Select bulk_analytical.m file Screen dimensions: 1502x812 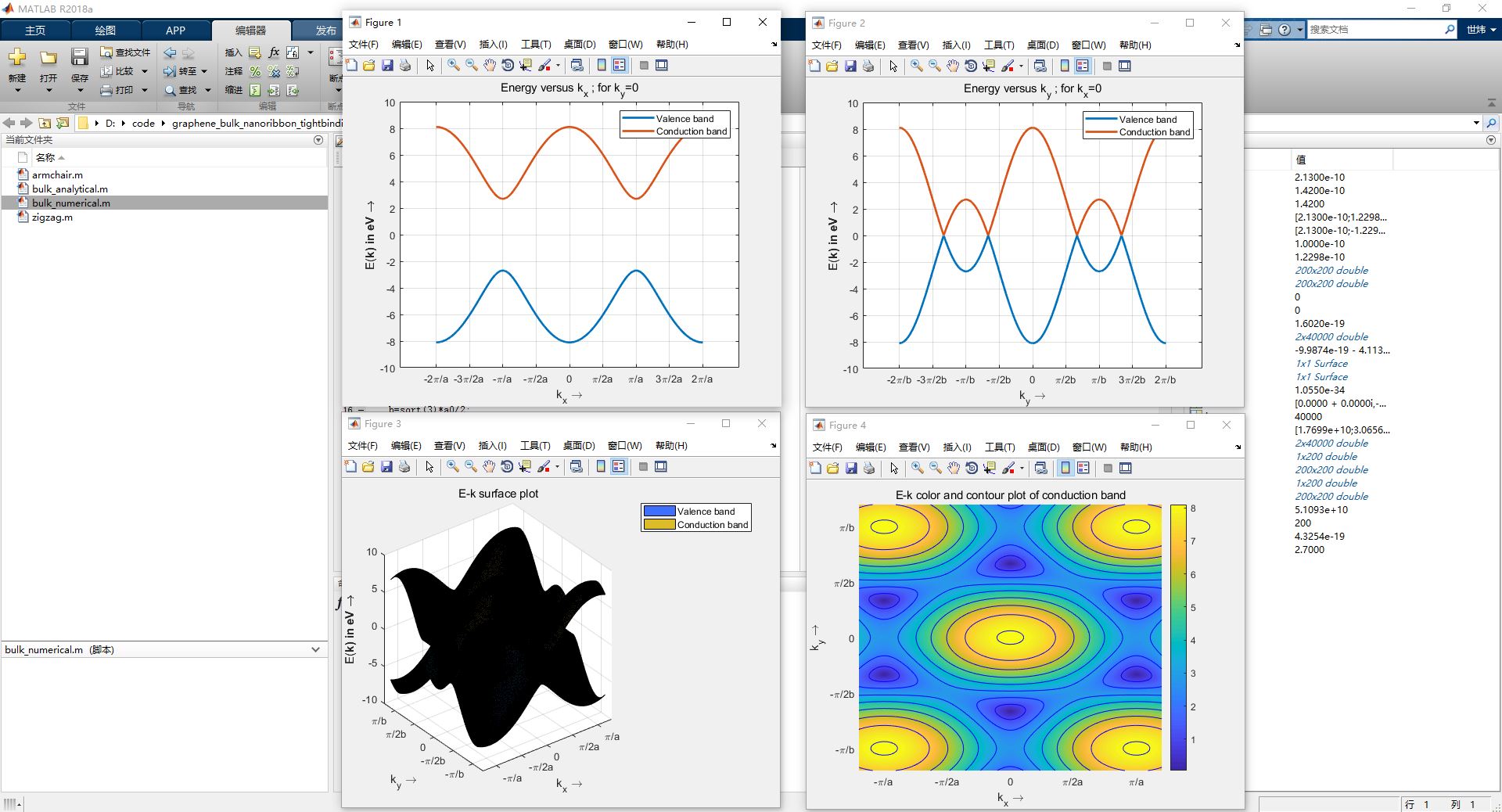70,189
